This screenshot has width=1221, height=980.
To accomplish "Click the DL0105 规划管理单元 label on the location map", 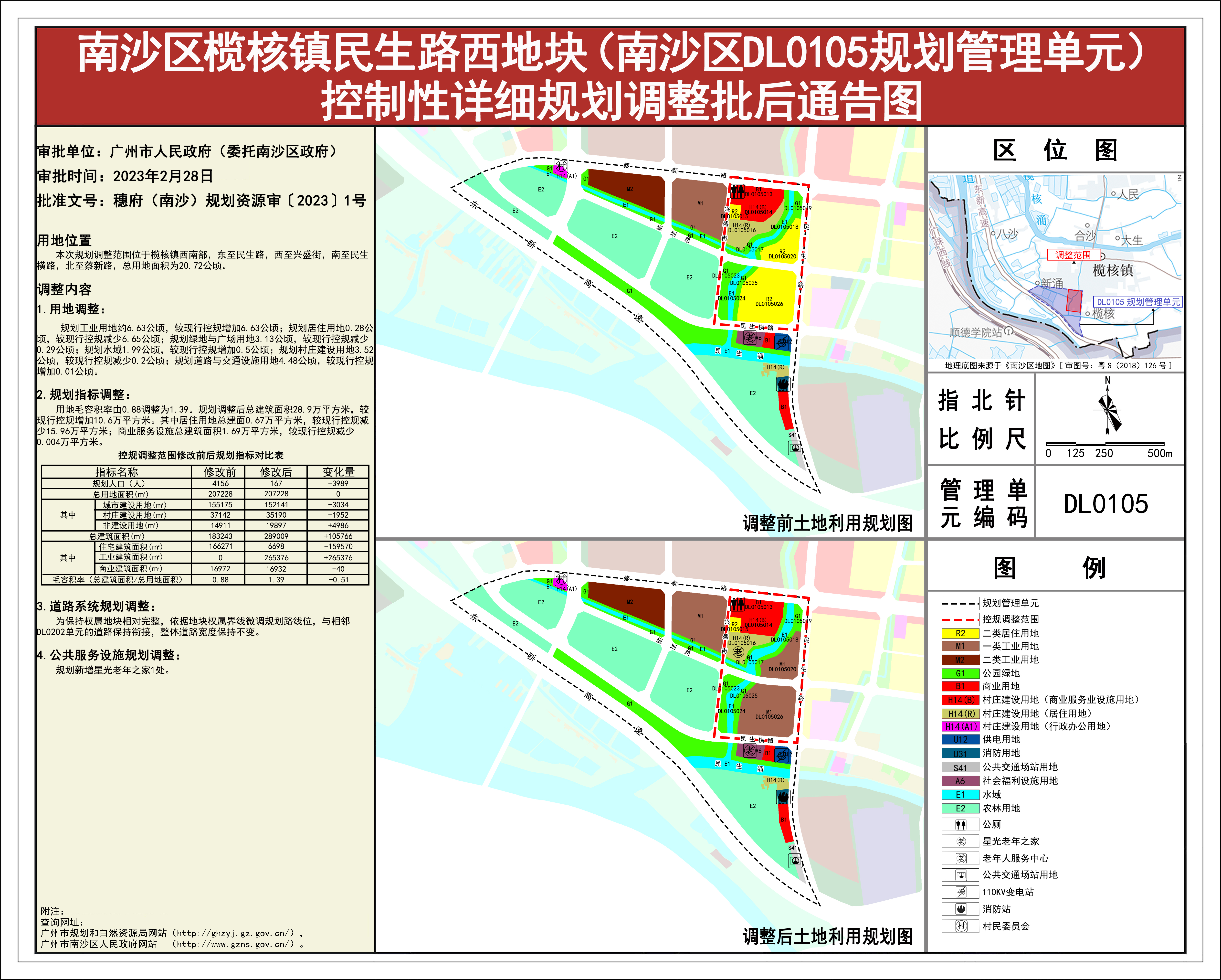I will pyautogui.click(x=1138, y=302).
